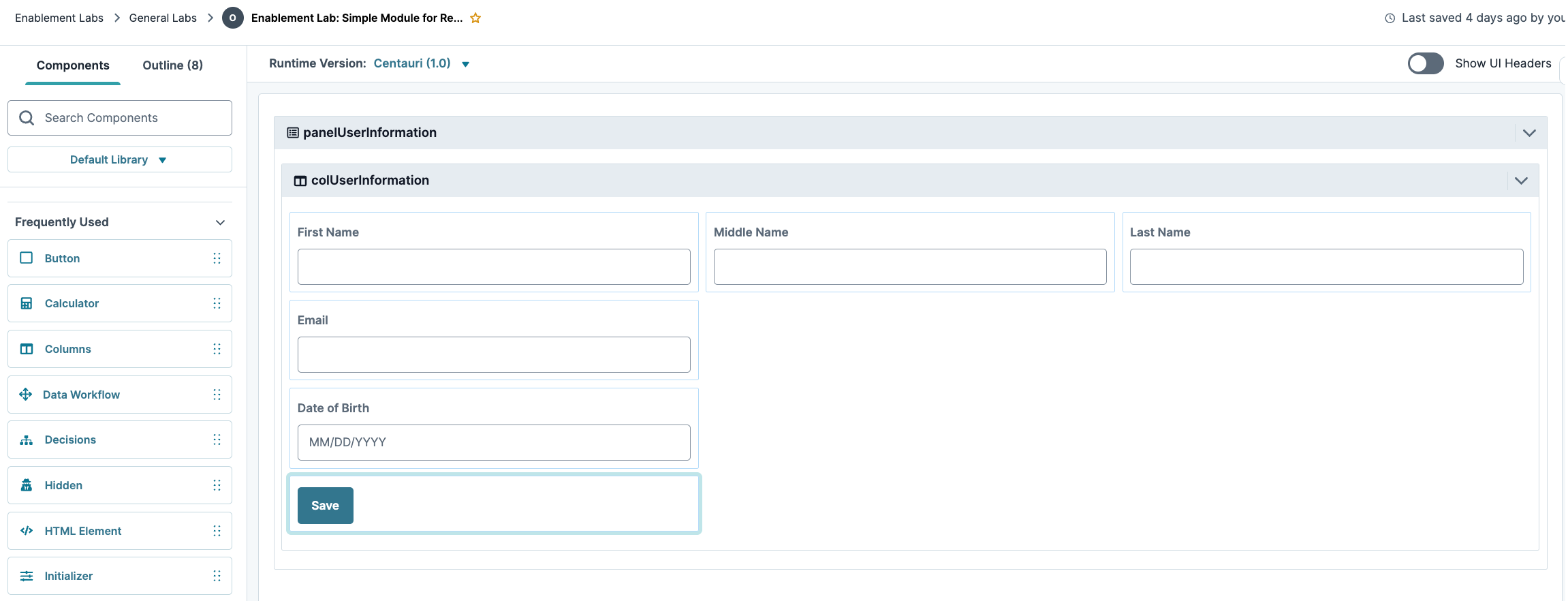Image resolution: width=1568 pixels, height=601 pixels.
Task: Grab the drag handle on Hidden row
Action: 217,485
